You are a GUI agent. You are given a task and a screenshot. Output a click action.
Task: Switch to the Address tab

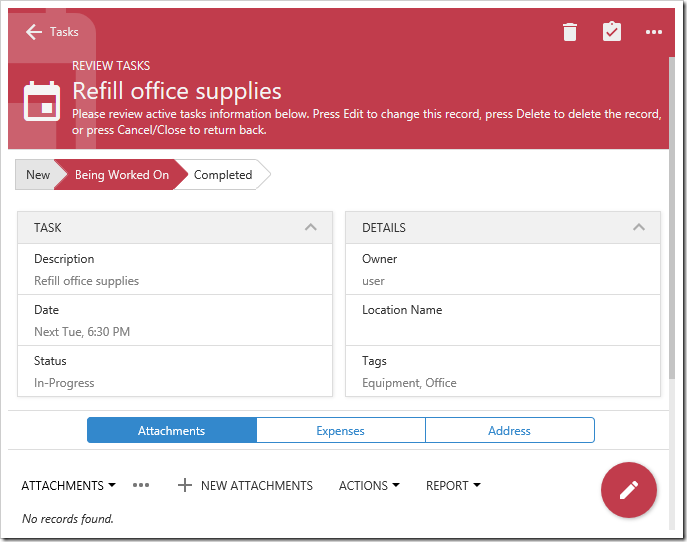(x=509, y=431)
